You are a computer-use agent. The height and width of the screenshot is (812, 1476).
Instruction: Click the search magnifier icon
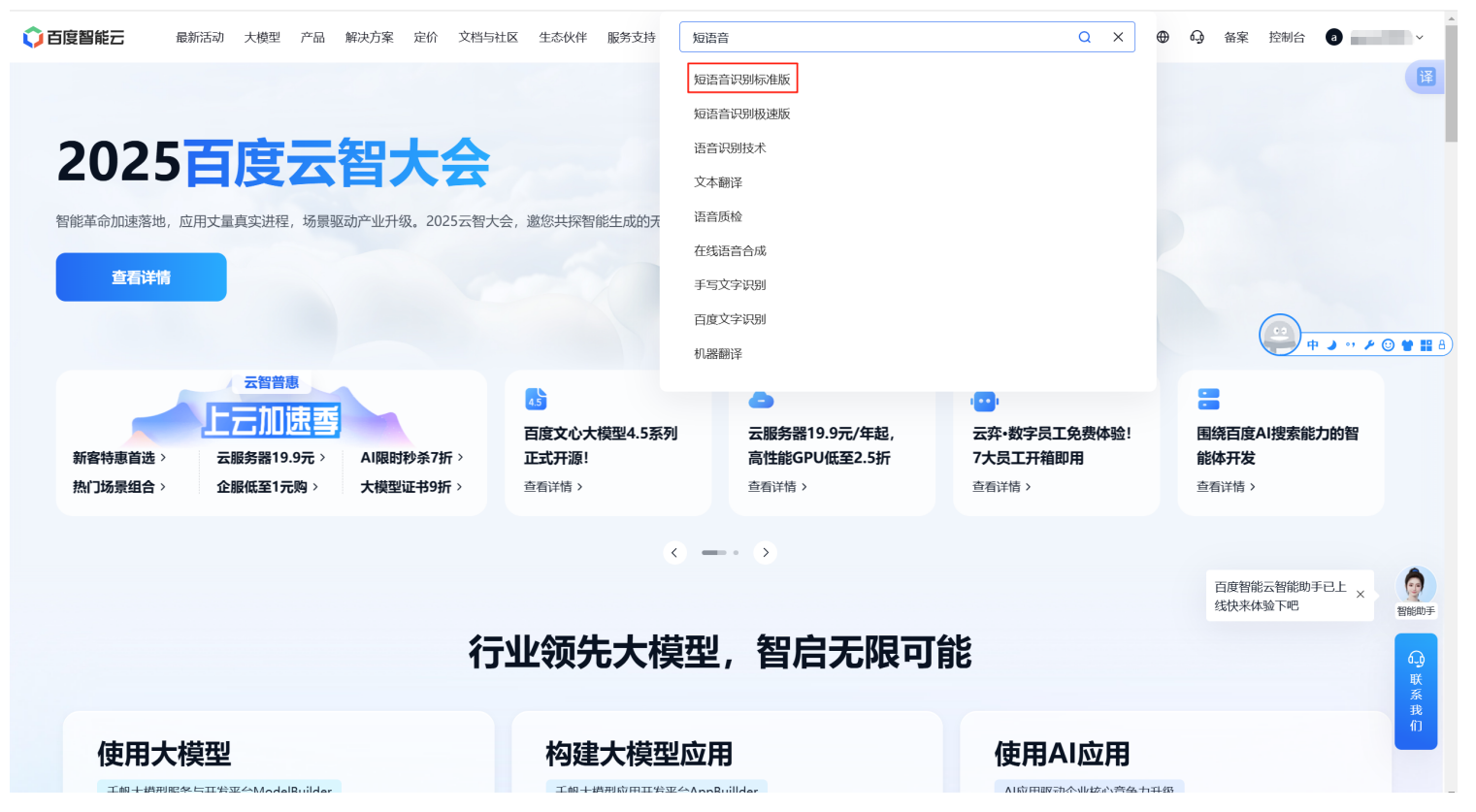click(x=1085, y=37)
